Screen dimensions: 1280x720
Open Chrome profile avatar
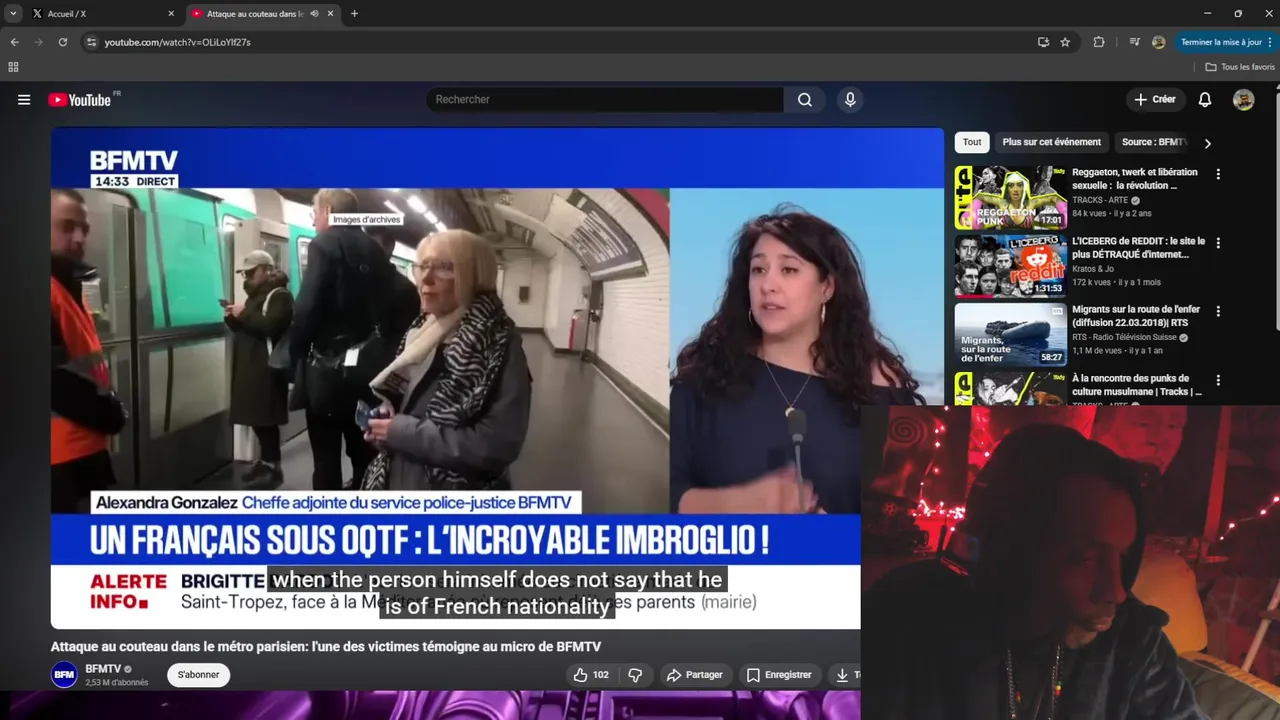(1158, 42)
